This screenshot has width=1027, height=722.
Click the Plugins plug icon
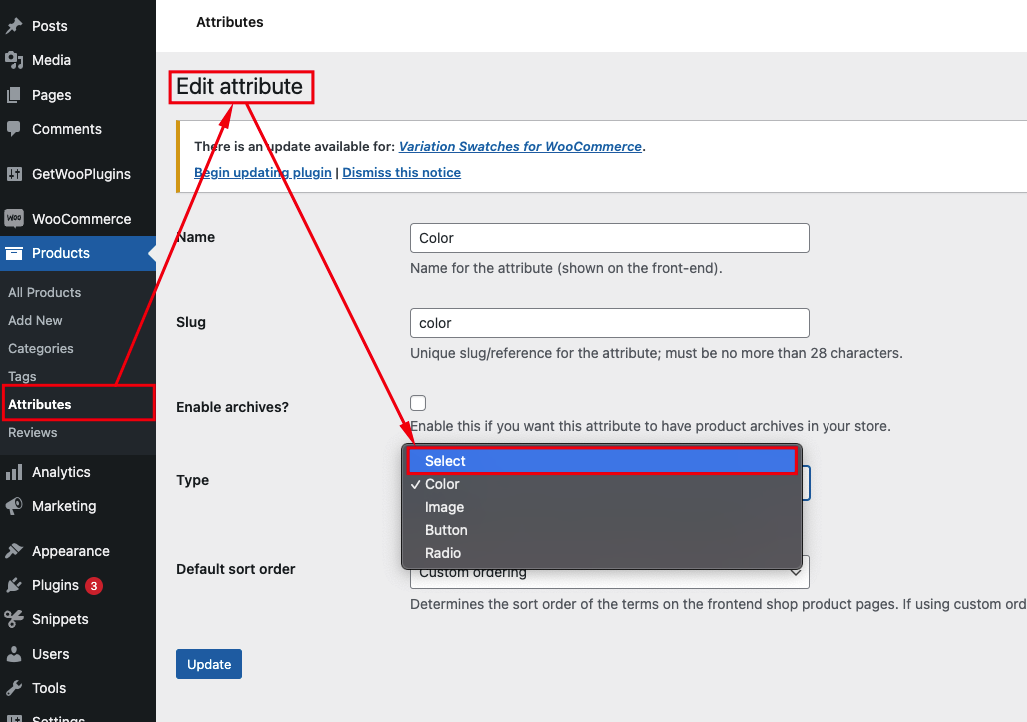tap(14, 585)
